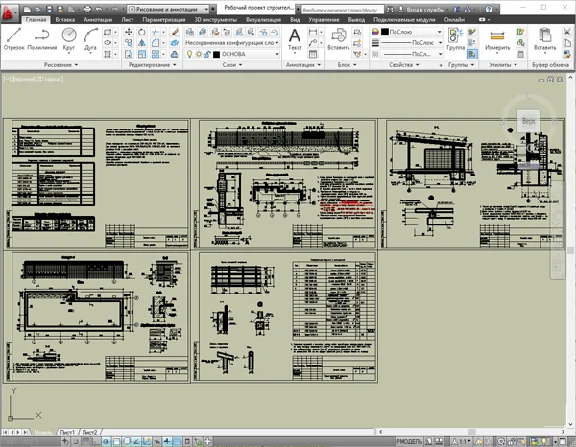Switch to the Вставка ribbon tab
Screen dimensions: 576x447
65,19
